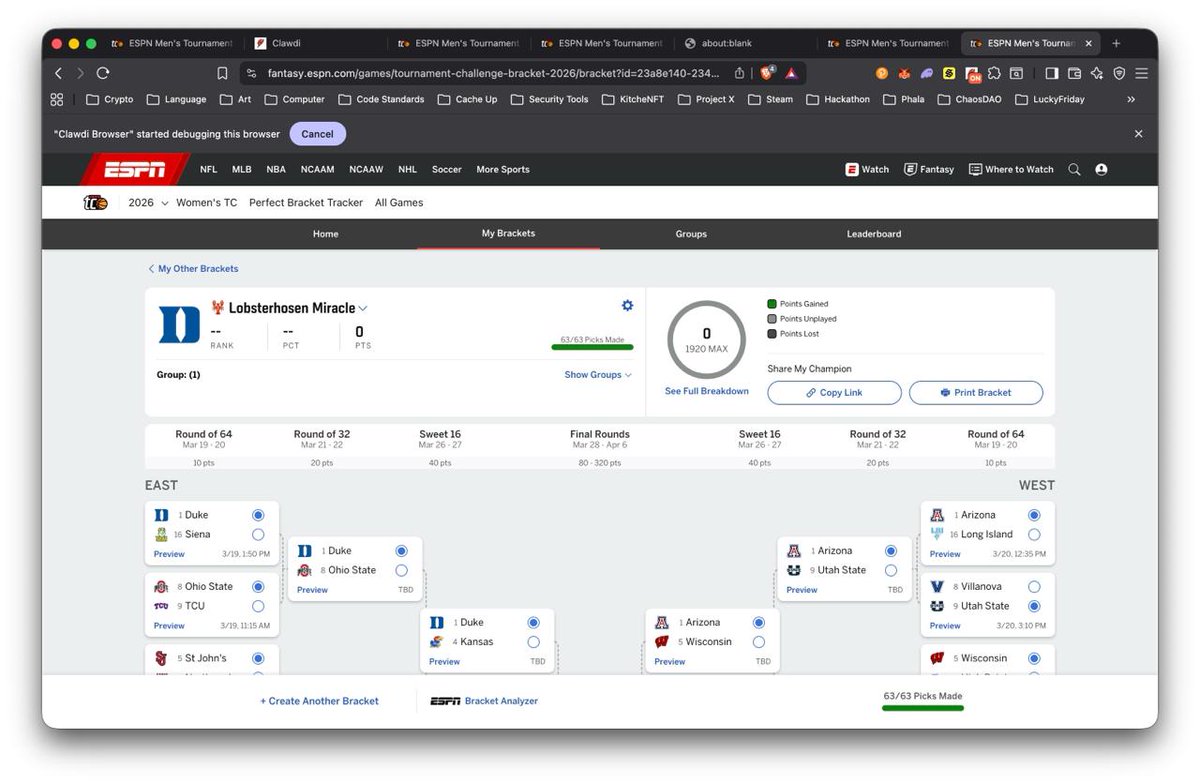Toggle the browser sidebar panel icon
This screenshot has width=1200, height=784.
[1051, 73]
